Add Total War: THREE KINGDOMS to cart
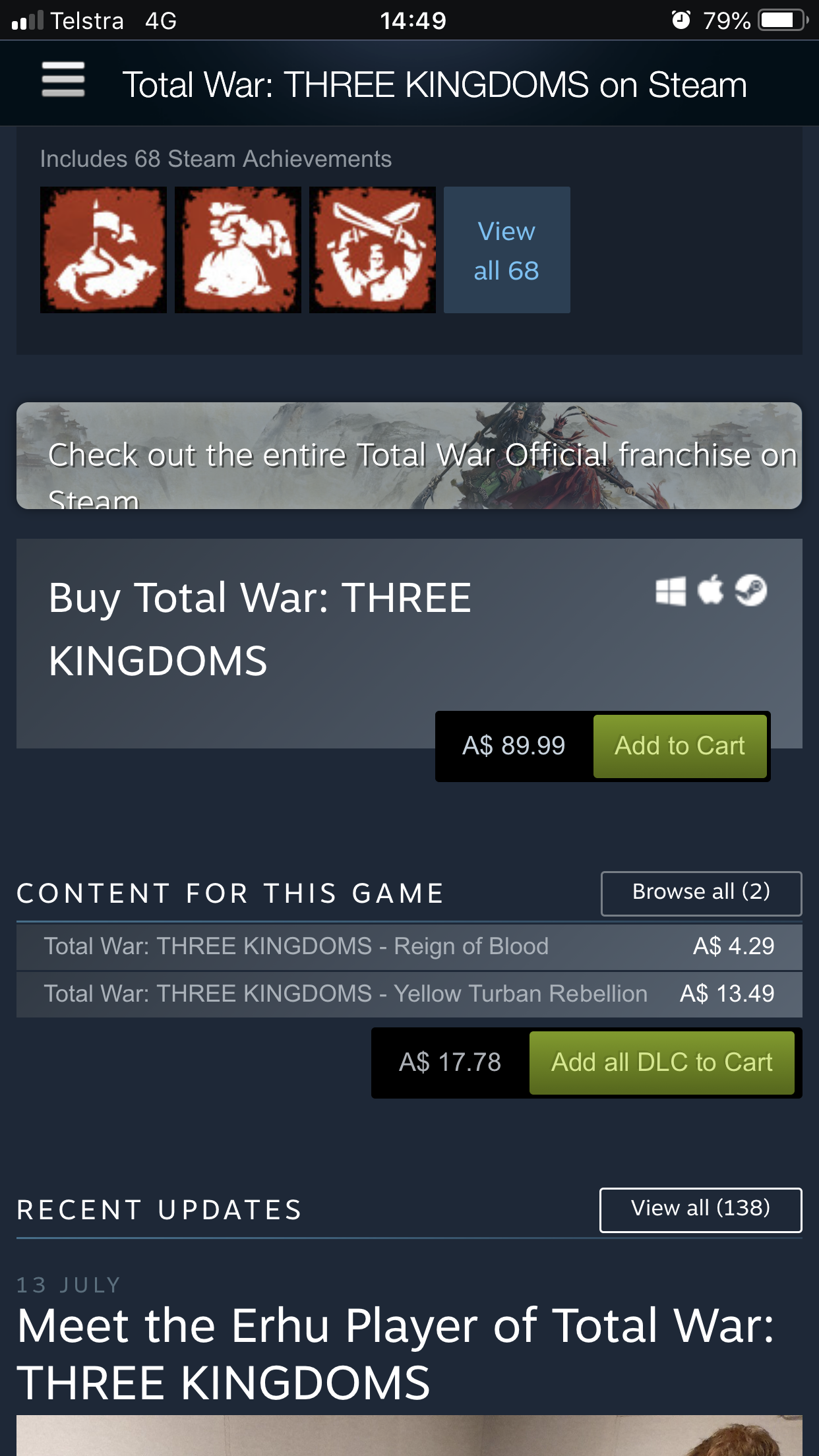The height and width of the screenshot is (1456, 819). (679, 746)
